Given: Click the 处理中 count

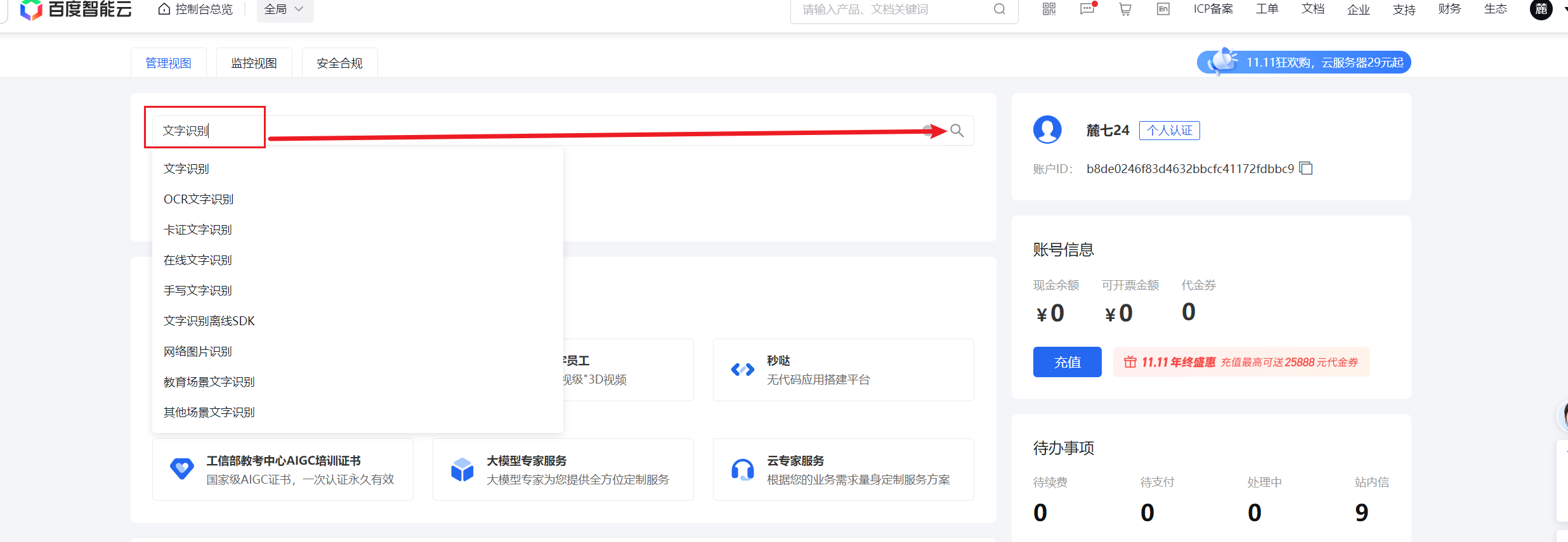Looking at the screenshot, I should [x=1255, y=512].
